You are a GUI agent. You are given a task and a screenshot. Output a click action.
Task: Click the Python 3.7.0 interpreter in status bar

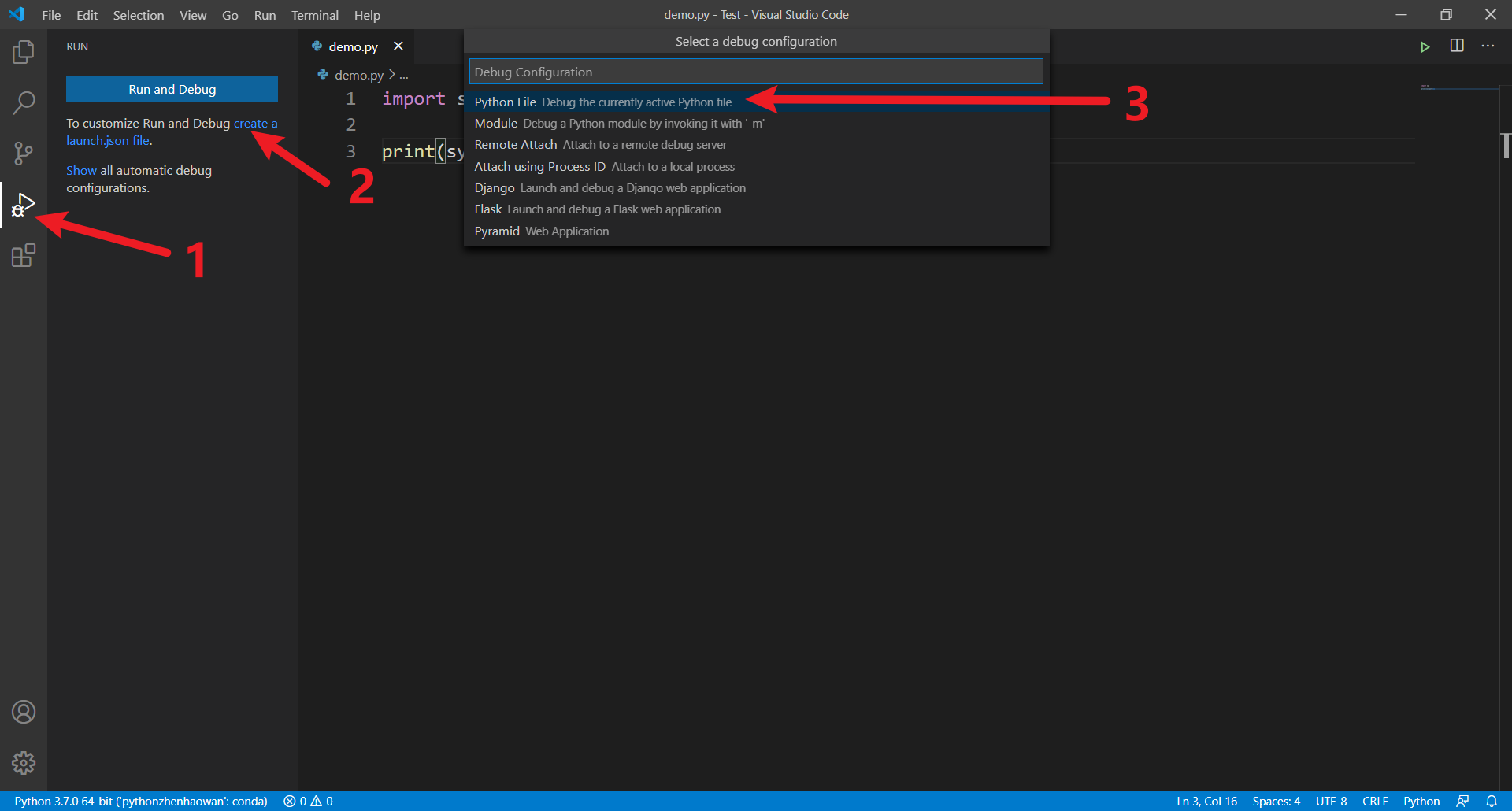coord(142,801)
